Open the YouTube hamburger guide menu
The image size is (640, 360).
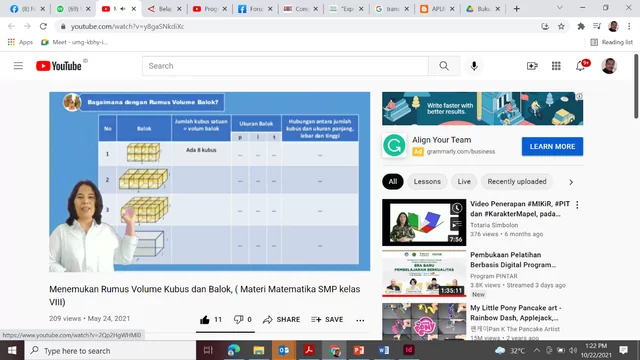[18, 66]
